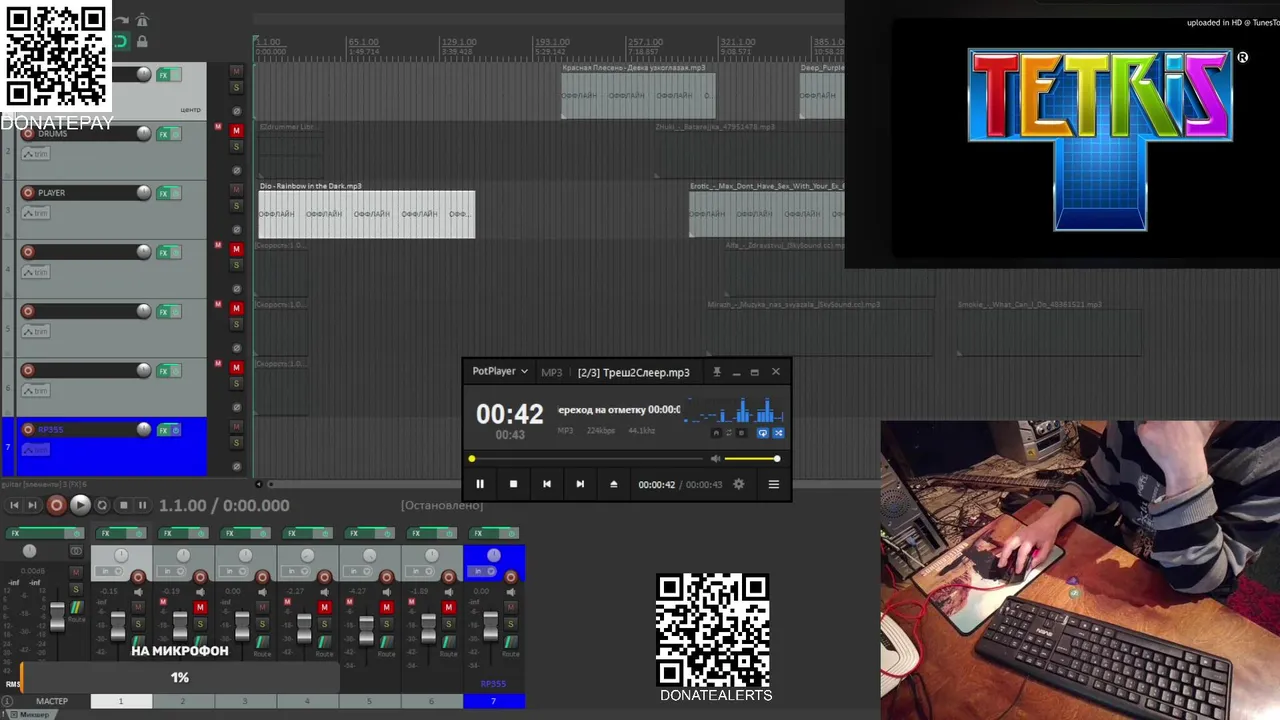Toggle the blue monitor button beside PotPlayer shuffle
The width and height of the screenshot is (1280, 720).
tap(763, 433)
